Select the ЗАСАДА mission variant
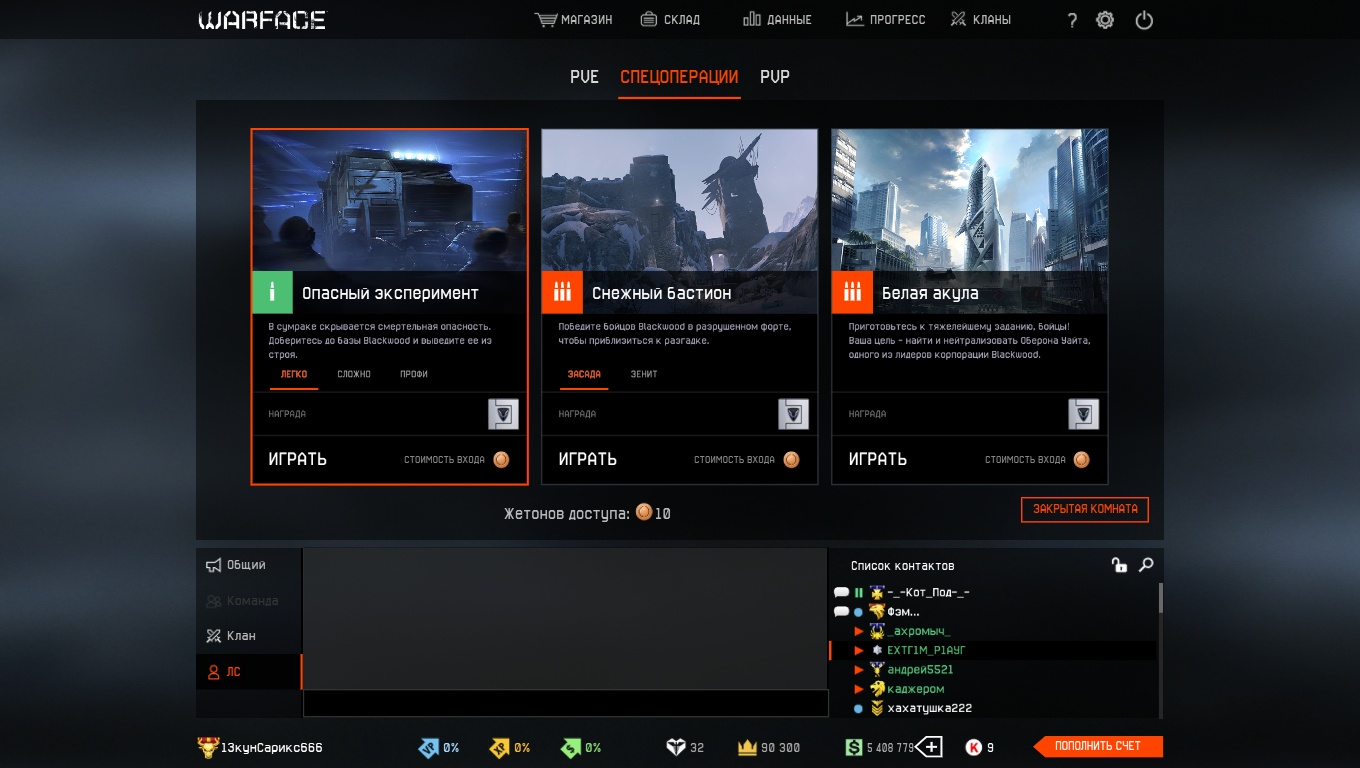This screenshot has height=768, width=1360. pos(584,374)
